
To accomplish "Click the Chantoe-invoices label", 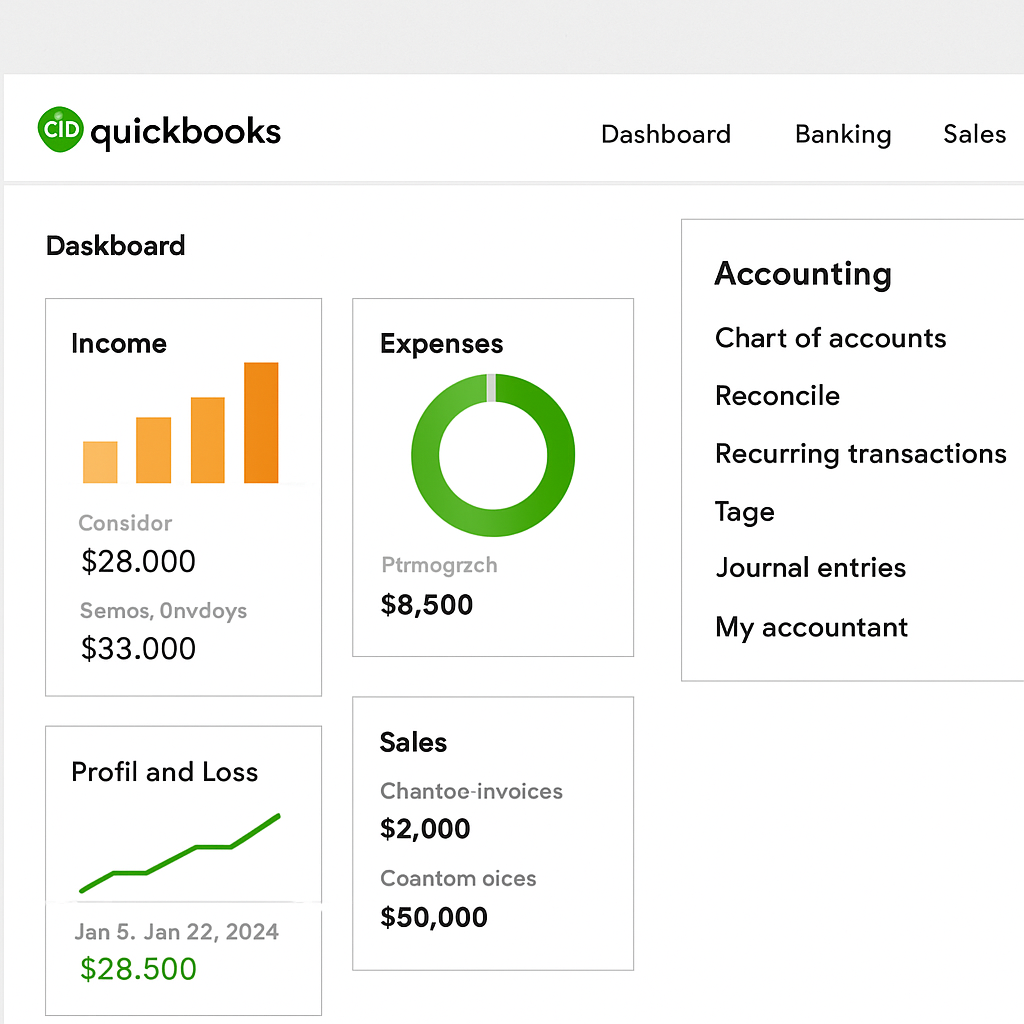I will 471,792.
